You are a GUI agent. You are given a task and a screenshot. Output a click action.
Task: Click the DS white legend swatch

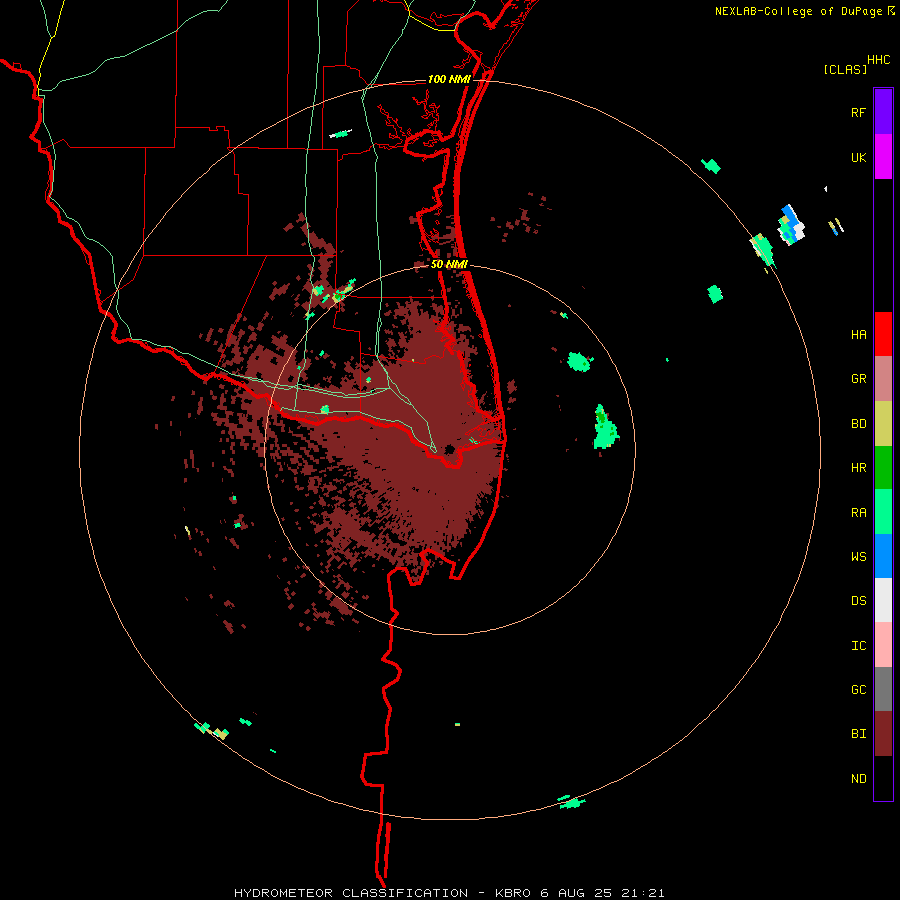(x=883, y=600)
